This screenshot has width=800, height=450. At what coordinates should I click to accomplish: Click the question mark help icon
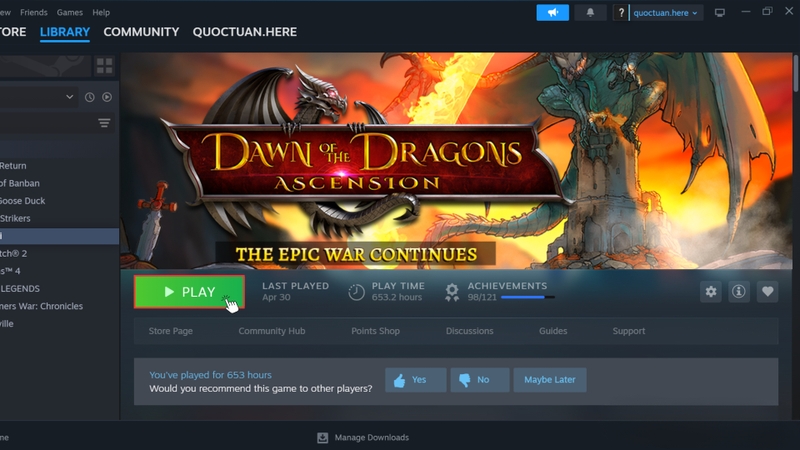[x=621, y=13]
